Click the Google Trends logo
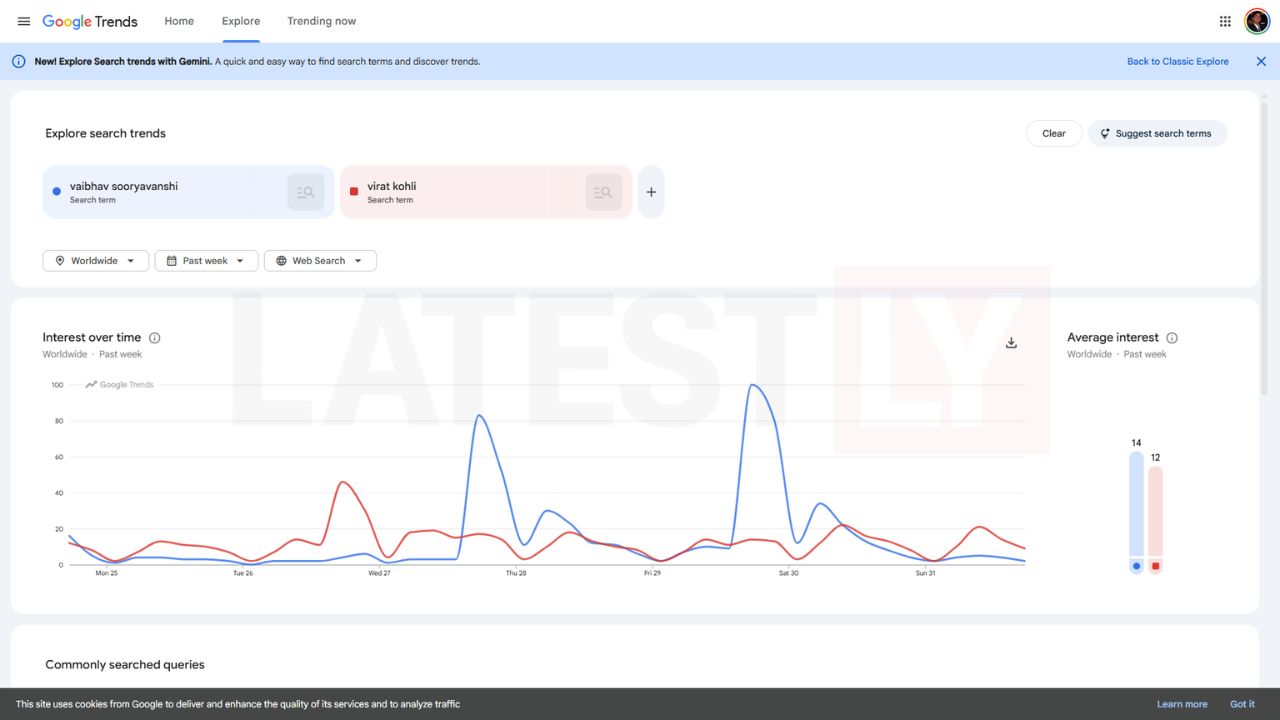Viewport: 1280px width, 720px height. (90, 21)
